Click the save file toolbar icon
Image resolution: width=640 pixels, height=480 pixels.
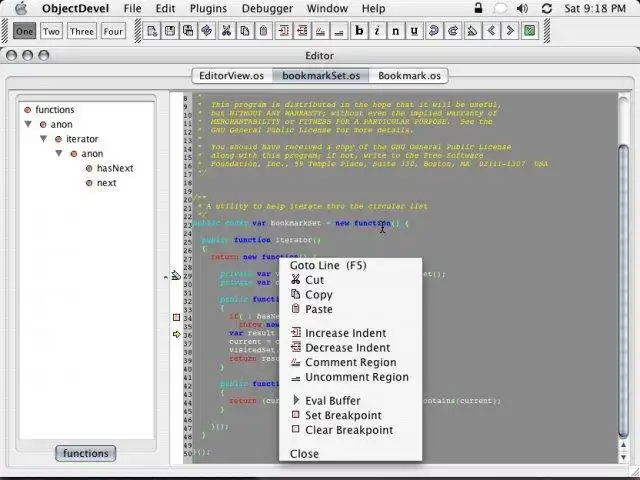pyautogui.click(x=170, y=31)
